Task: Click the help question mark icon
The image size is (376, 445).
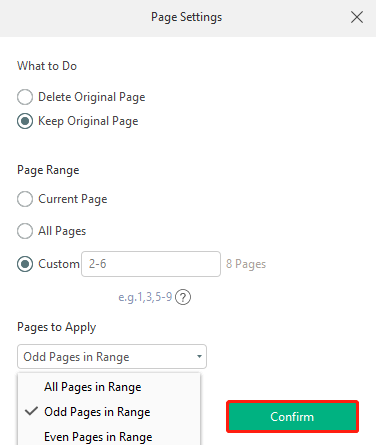Action: click(x=183, y=297)
